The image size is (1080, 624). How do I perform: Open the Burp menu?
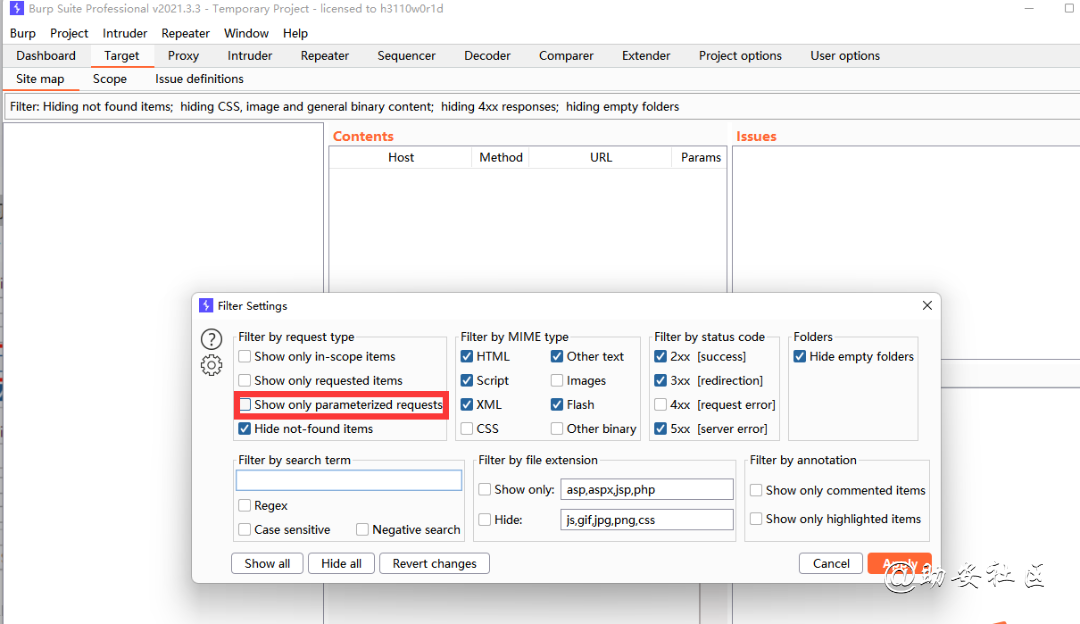pos(23,33)
